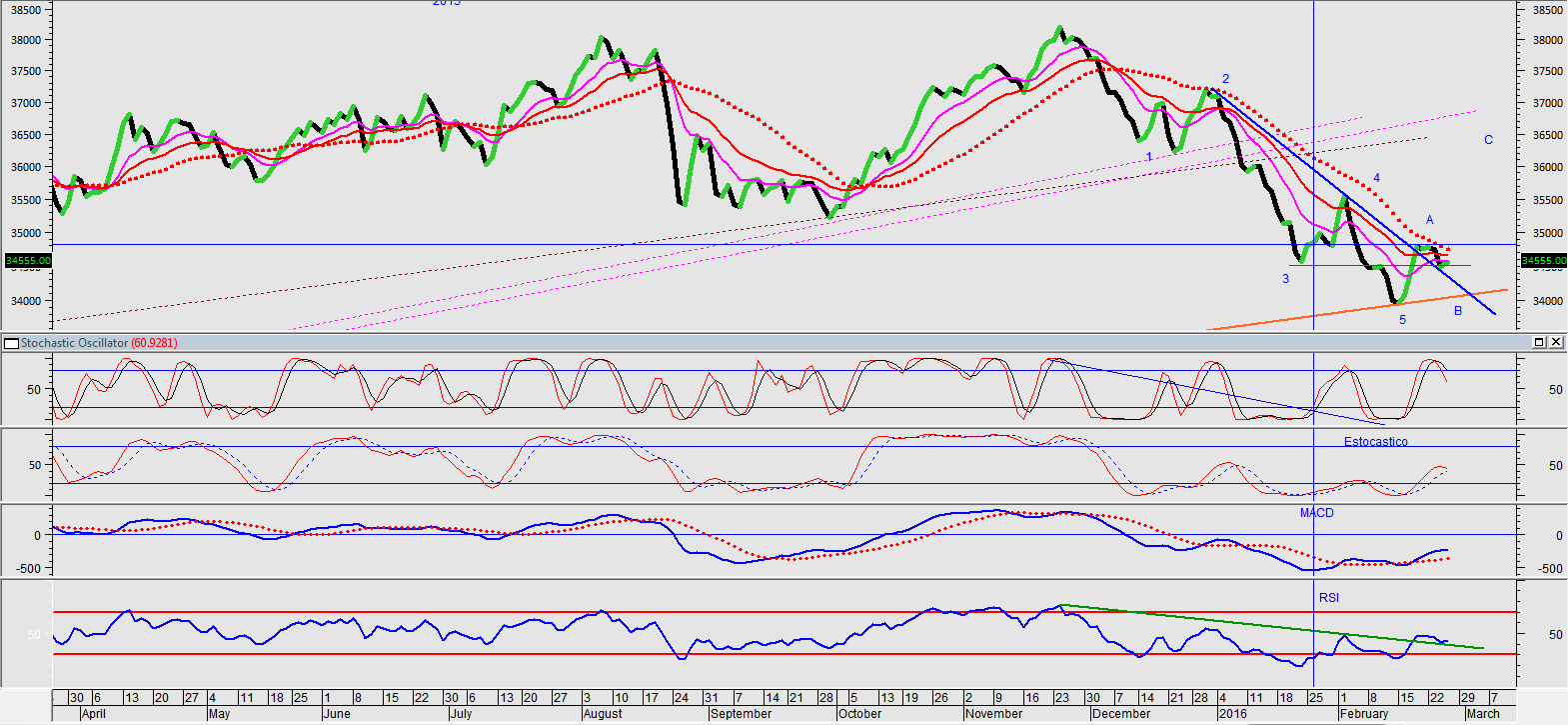Click May on the time axis
Image resolution: width=1568 pixels, height=725 pixels.
pos(219,714)
